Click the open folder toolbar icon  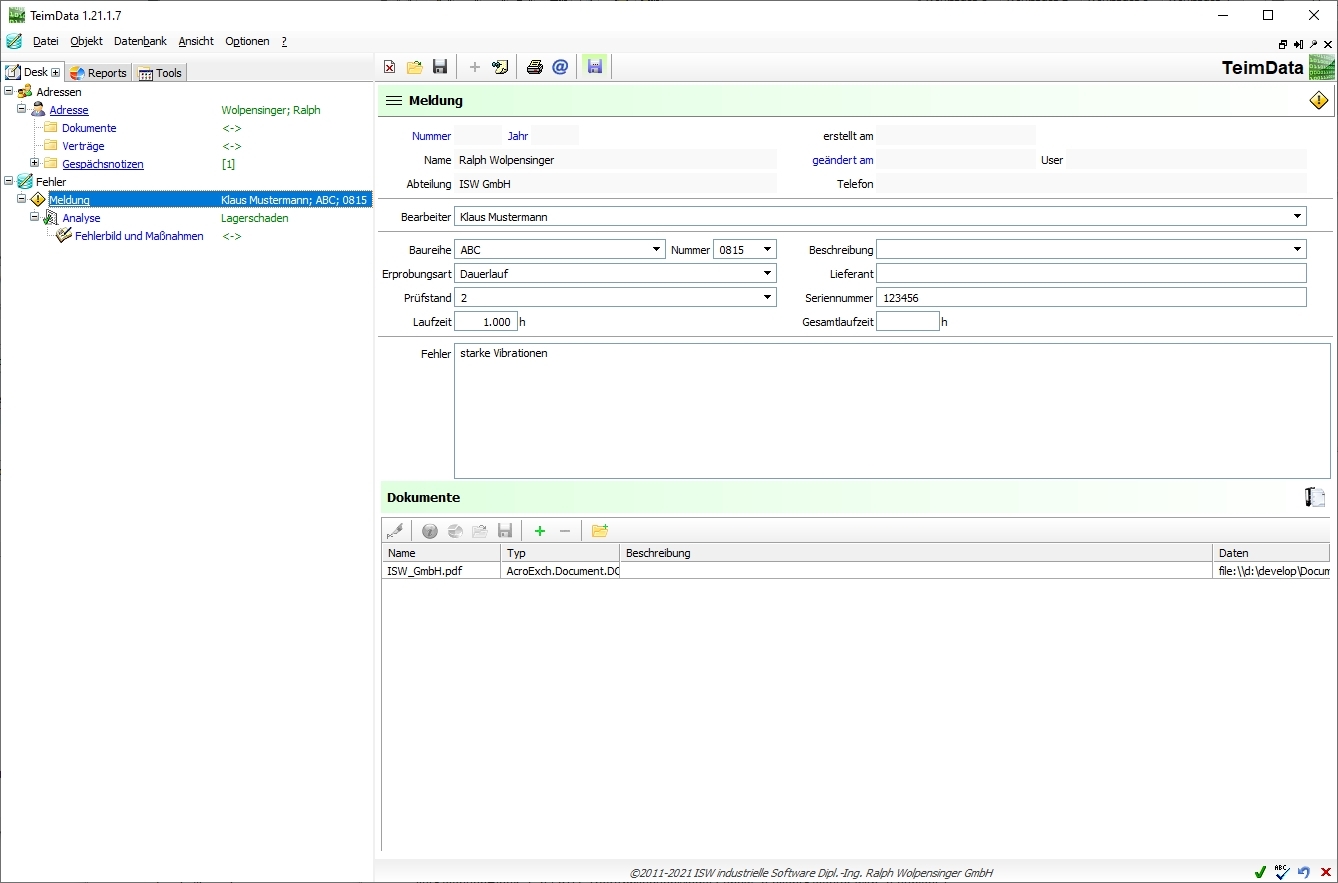(414, 67)
